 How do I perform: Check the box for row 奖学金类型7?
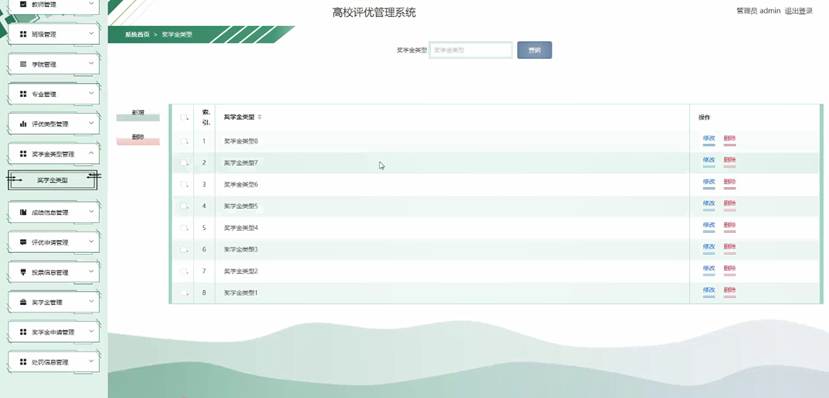click(183, 163)
